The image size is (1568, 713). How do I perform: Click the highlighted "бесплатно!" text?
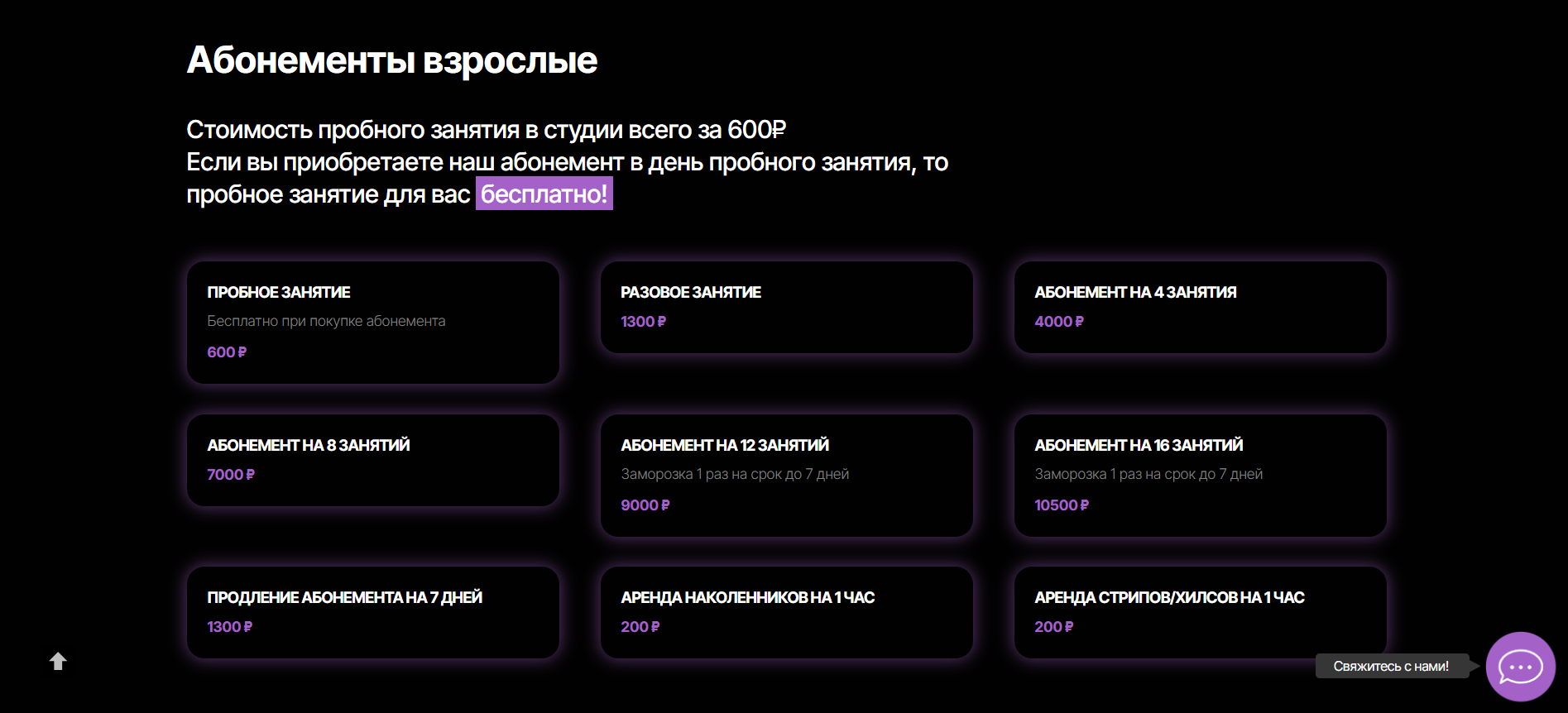544,194
